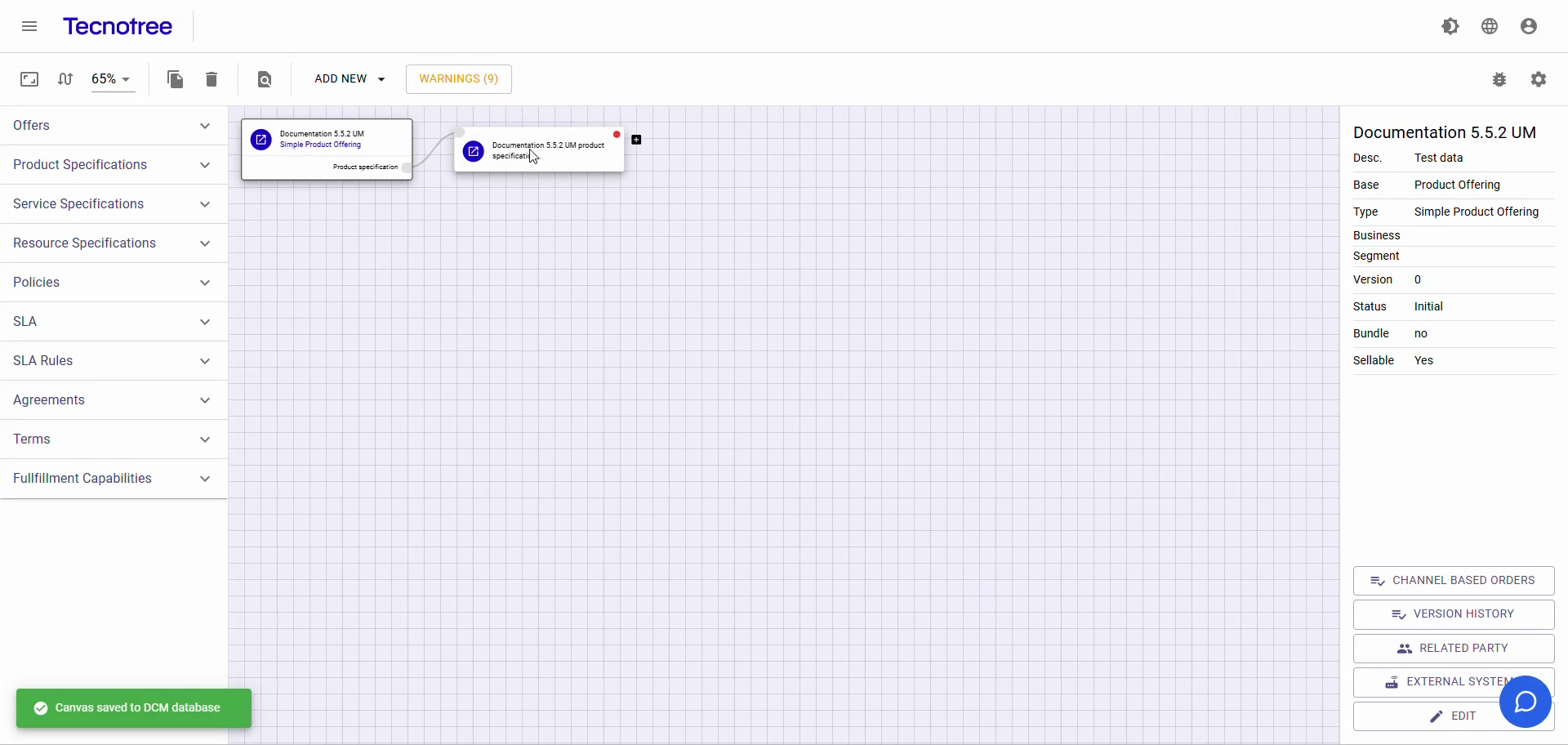Click the edit icon on Documentation 5.5.2 UM card
Screen dimensions: 1568x745
click(x=261, y=141)
